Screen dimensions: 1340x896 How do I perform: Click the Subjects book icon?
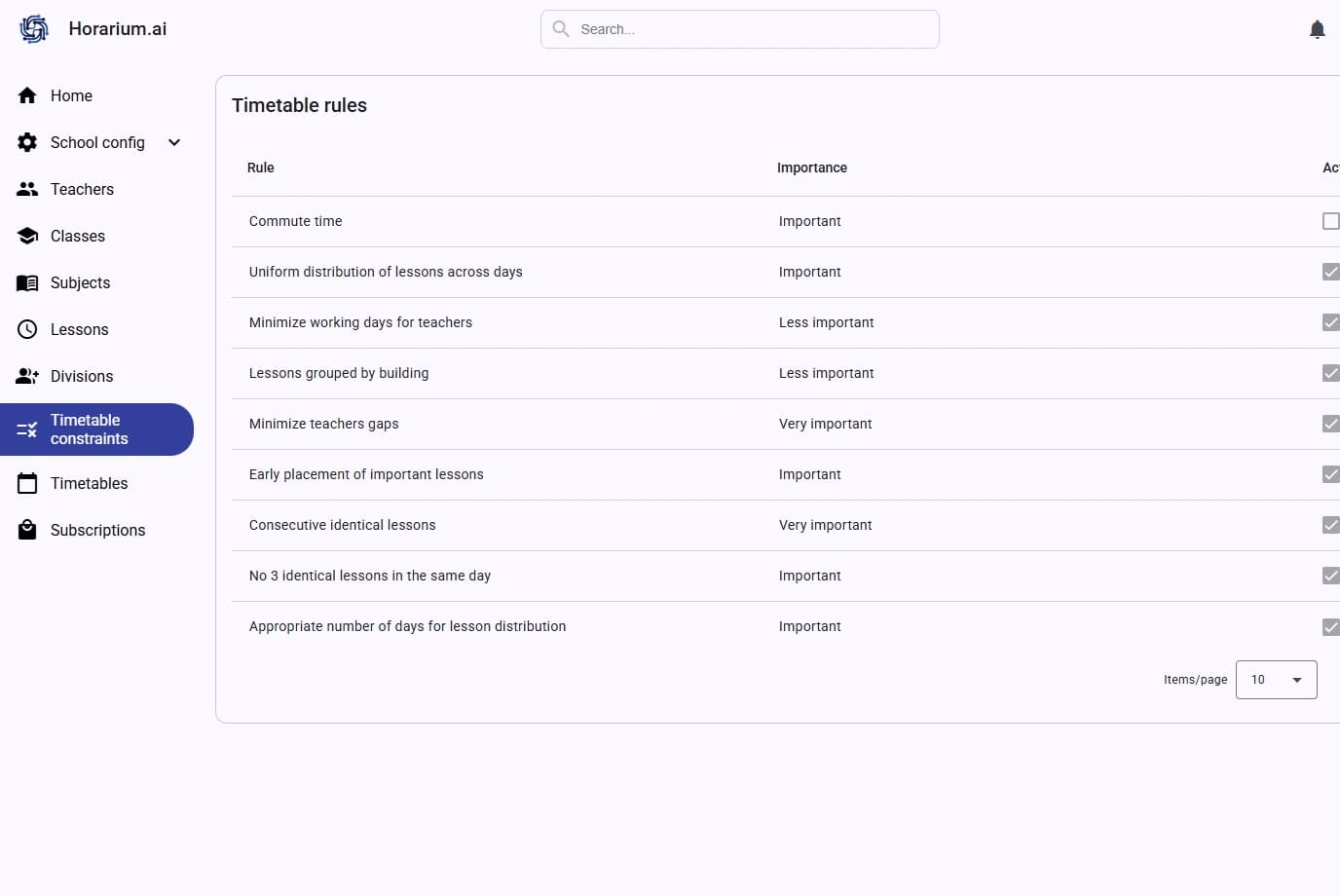(x=27, y=282)
